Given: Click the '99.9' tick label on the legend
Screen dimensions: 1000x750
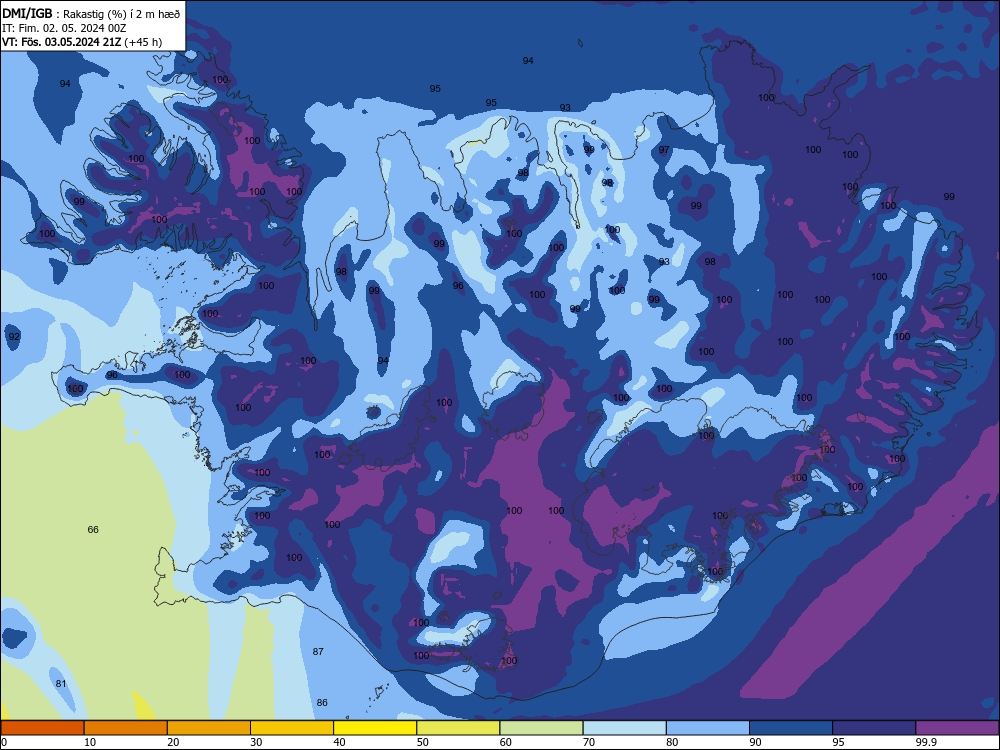Looking at the screenshot, I should 925,742.
